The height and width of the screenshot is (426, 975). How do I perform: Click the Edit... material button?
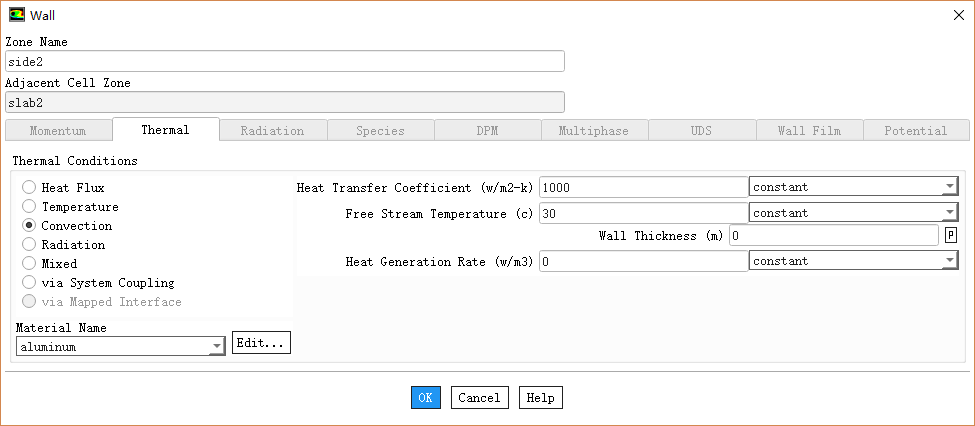click(x=261, y=344)
